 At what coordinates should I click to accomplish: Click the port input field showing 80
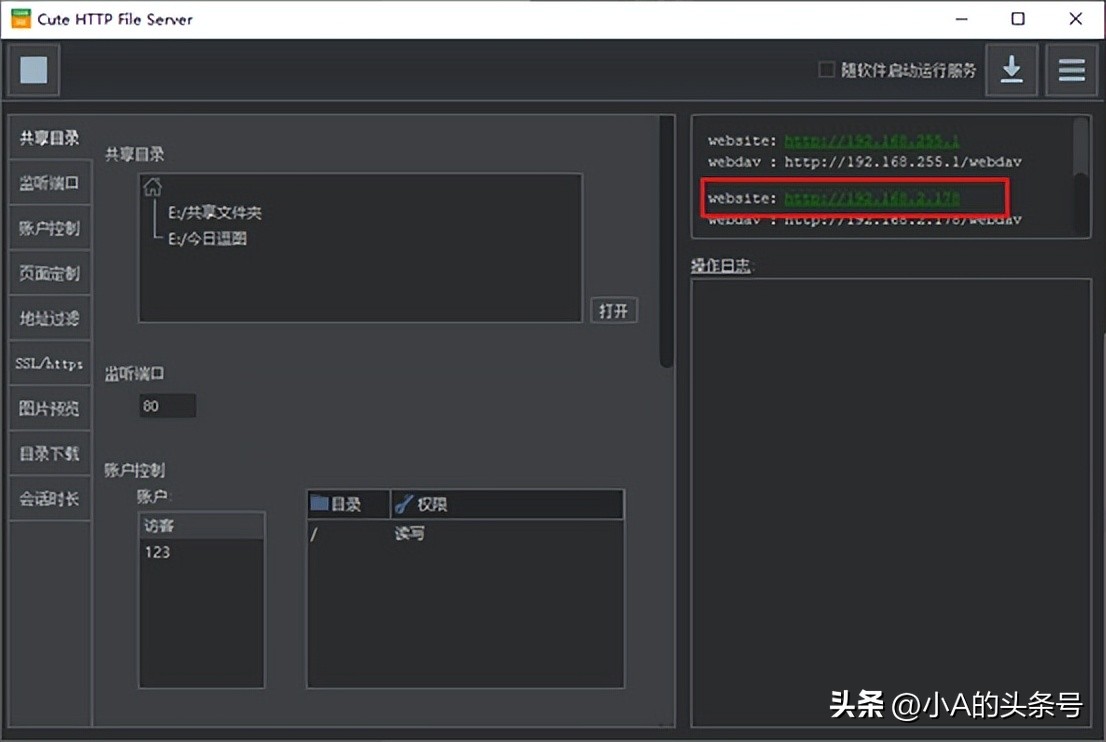[166, 405]
